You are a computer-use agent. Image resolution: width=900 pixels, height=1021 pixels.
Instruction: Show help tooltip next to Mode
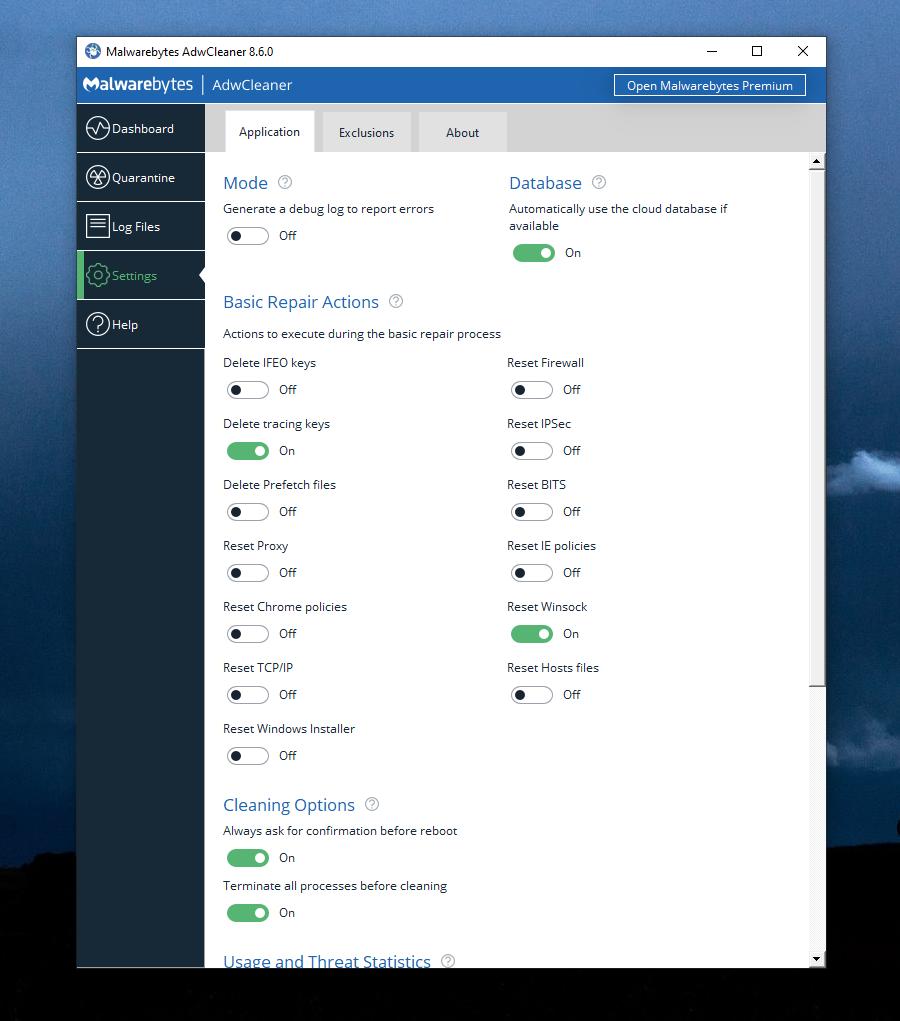click(x=285, y=182)
